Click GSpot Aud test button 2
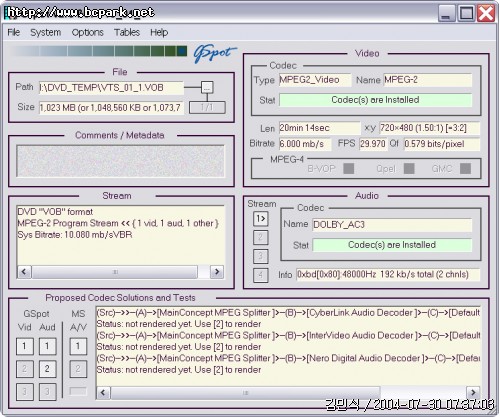This screenshot has width=500, height=417. pyautogui.click(x=47, y=369)
